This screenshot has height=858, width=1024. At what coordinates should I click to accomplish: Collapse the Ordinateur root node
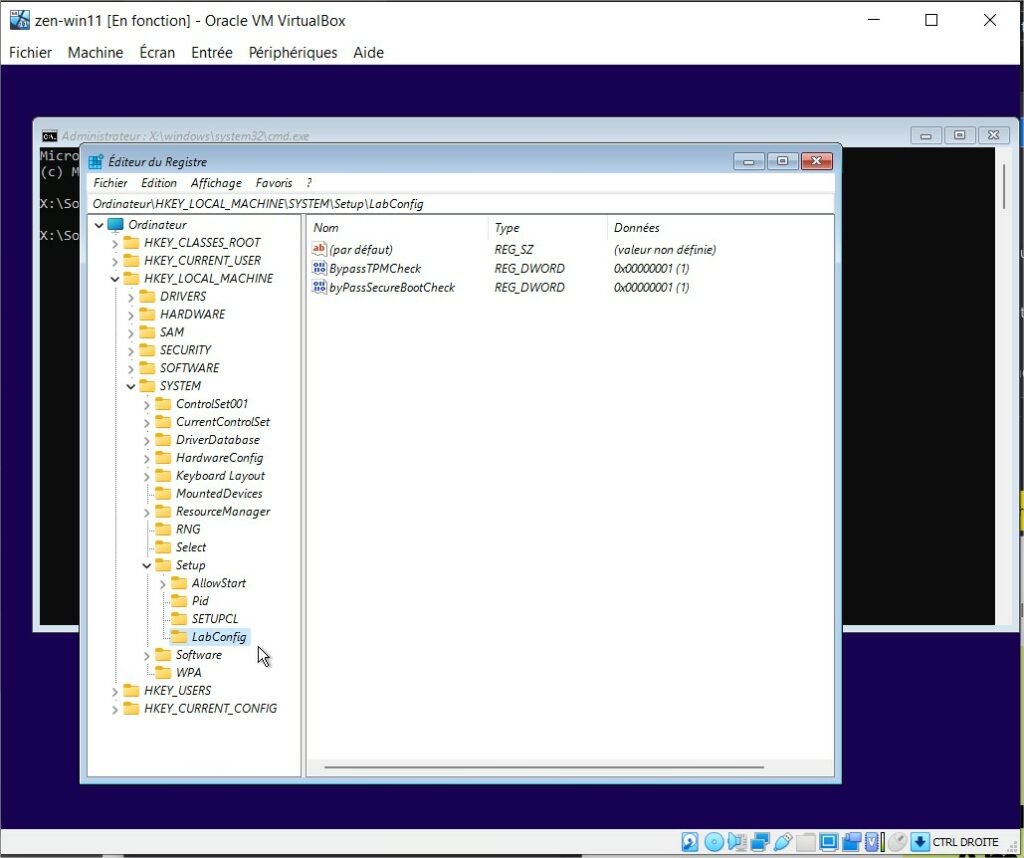[x=99, y=225]
